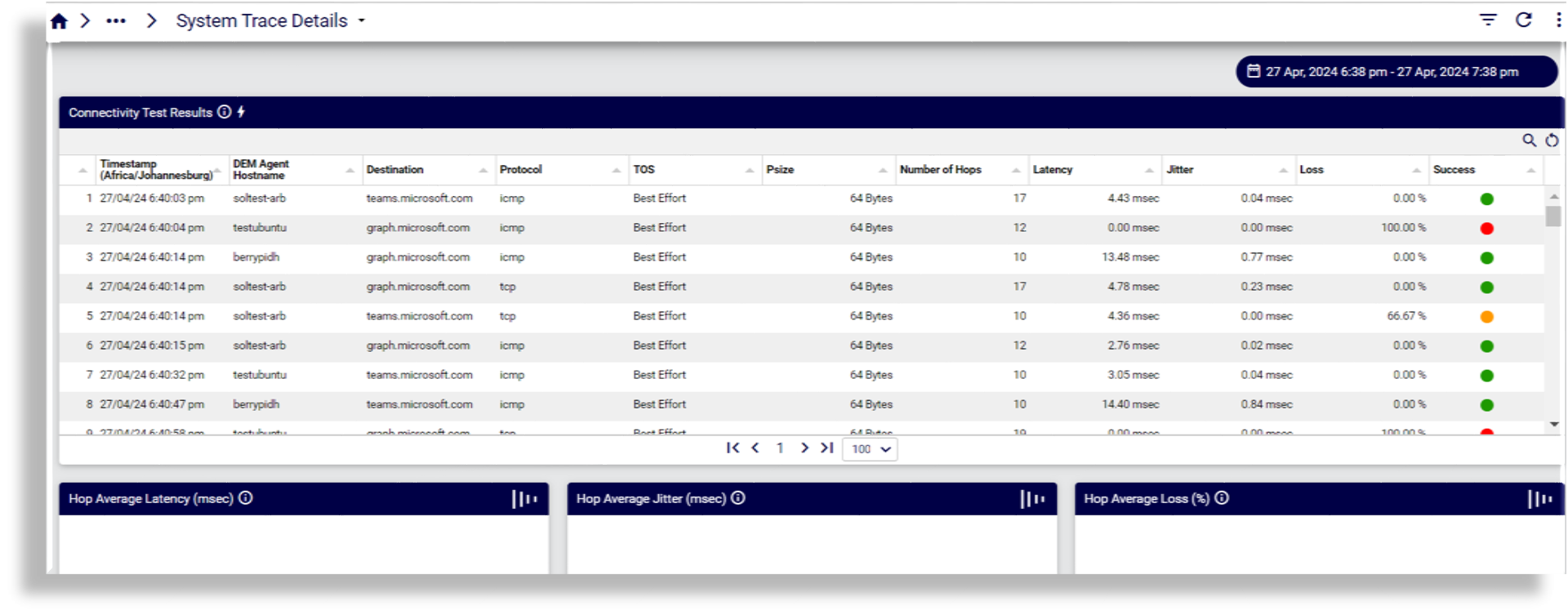The width and height of the screenshot is (1568, 615).
Task: Open the vertical three-dot options menu
Action: pyautogui.click(x=1558, y=20)
